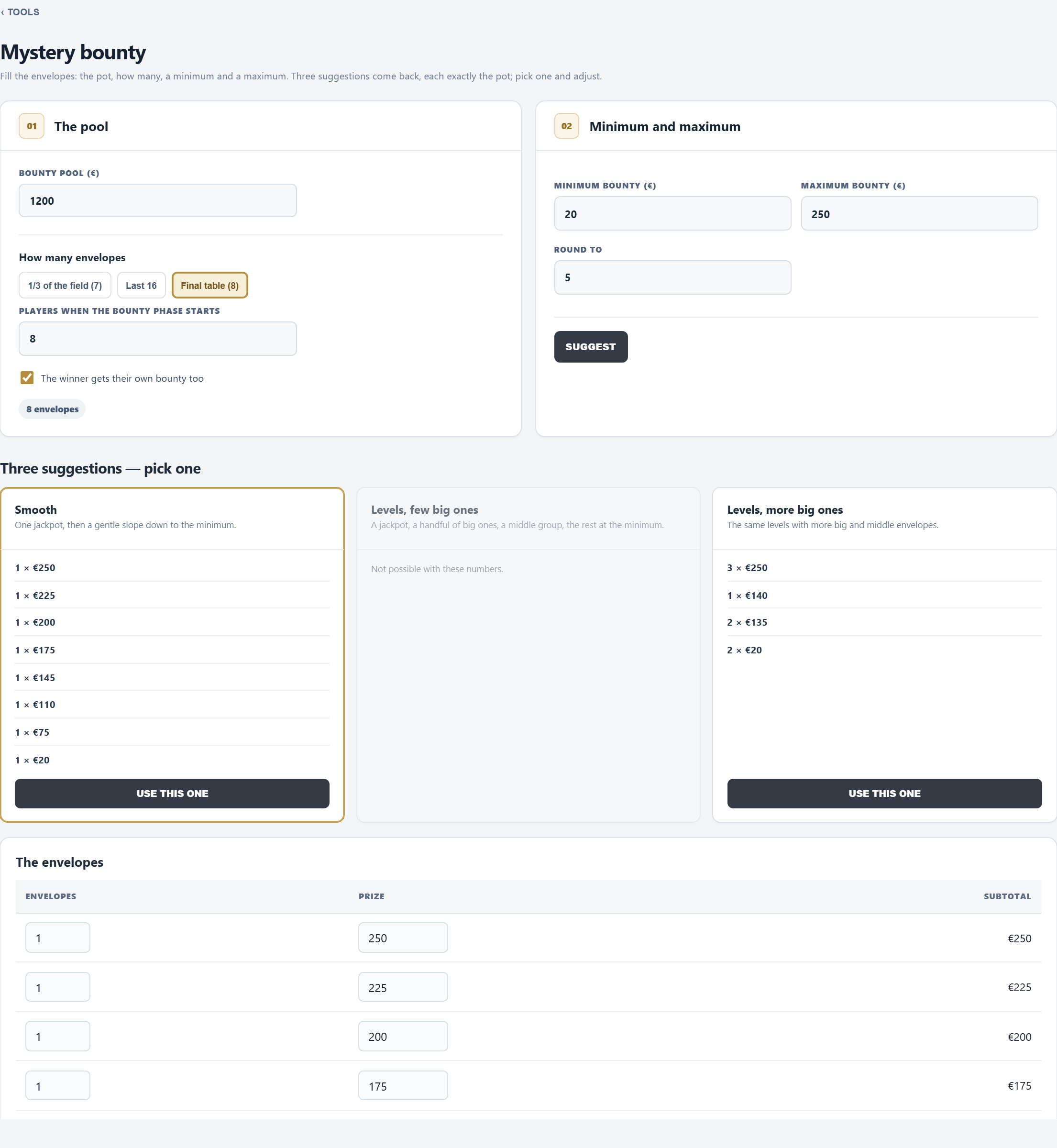This screenshot has width=1057, height=1148.
Task: Click the 02 step badge
Action: pos(566,126)
